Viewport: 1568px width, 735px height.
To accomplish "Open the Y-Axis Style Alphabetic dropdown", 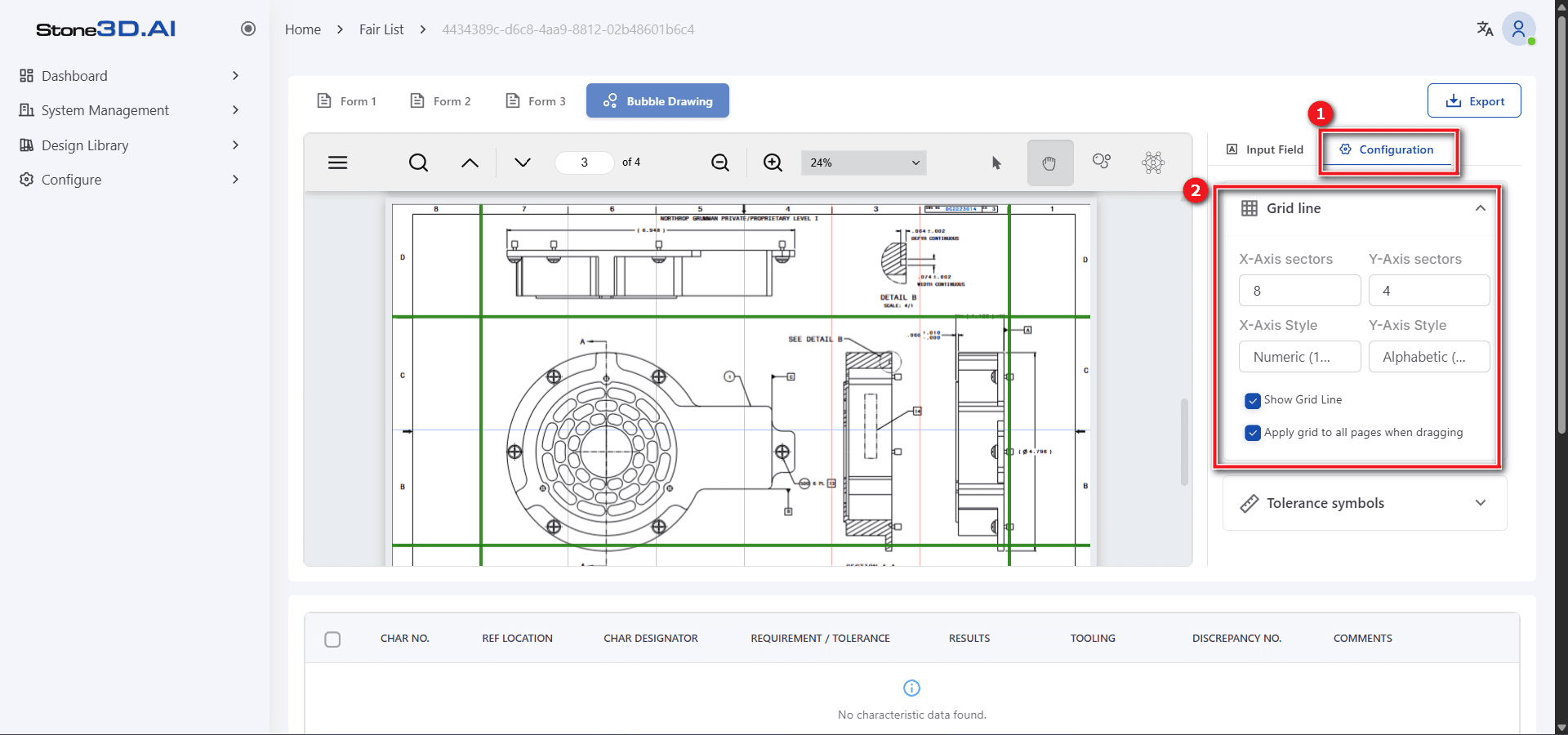I will 1429,357.
